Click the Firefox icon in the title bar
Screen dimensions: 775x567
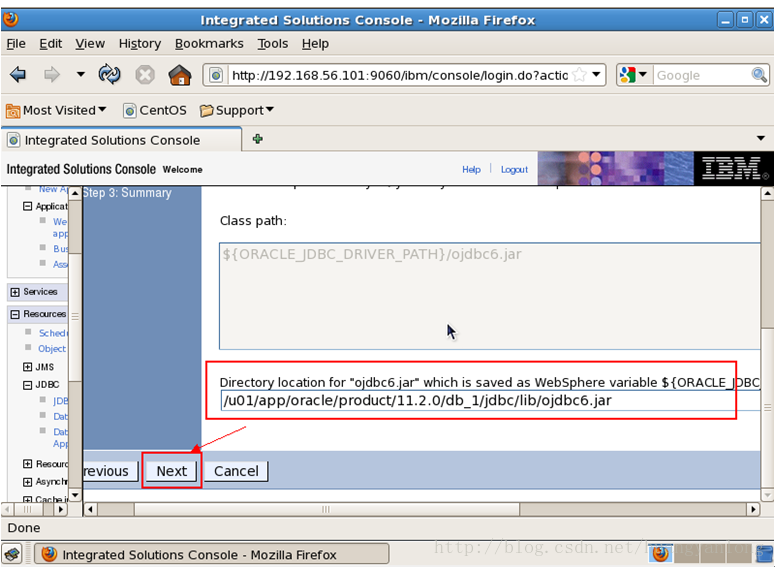pos(10,19)
